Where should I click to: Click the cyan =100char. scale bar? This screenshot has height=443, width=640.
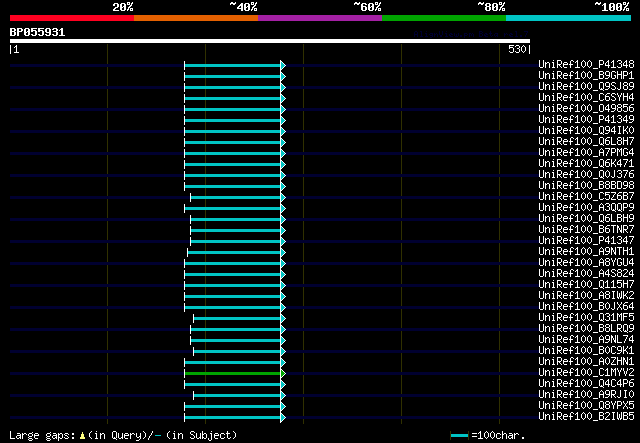click(459, 436)
